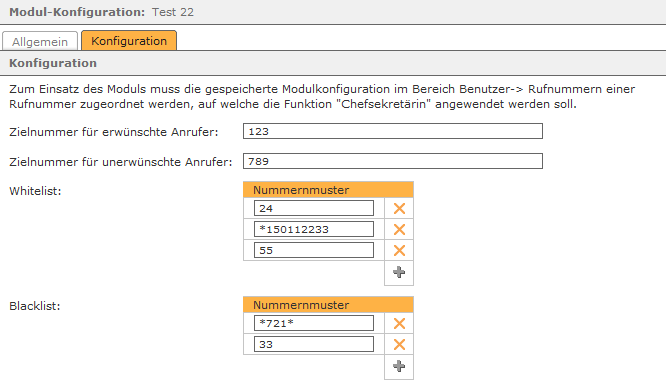Select the Konfiguration tab

(x=129, y=41)
